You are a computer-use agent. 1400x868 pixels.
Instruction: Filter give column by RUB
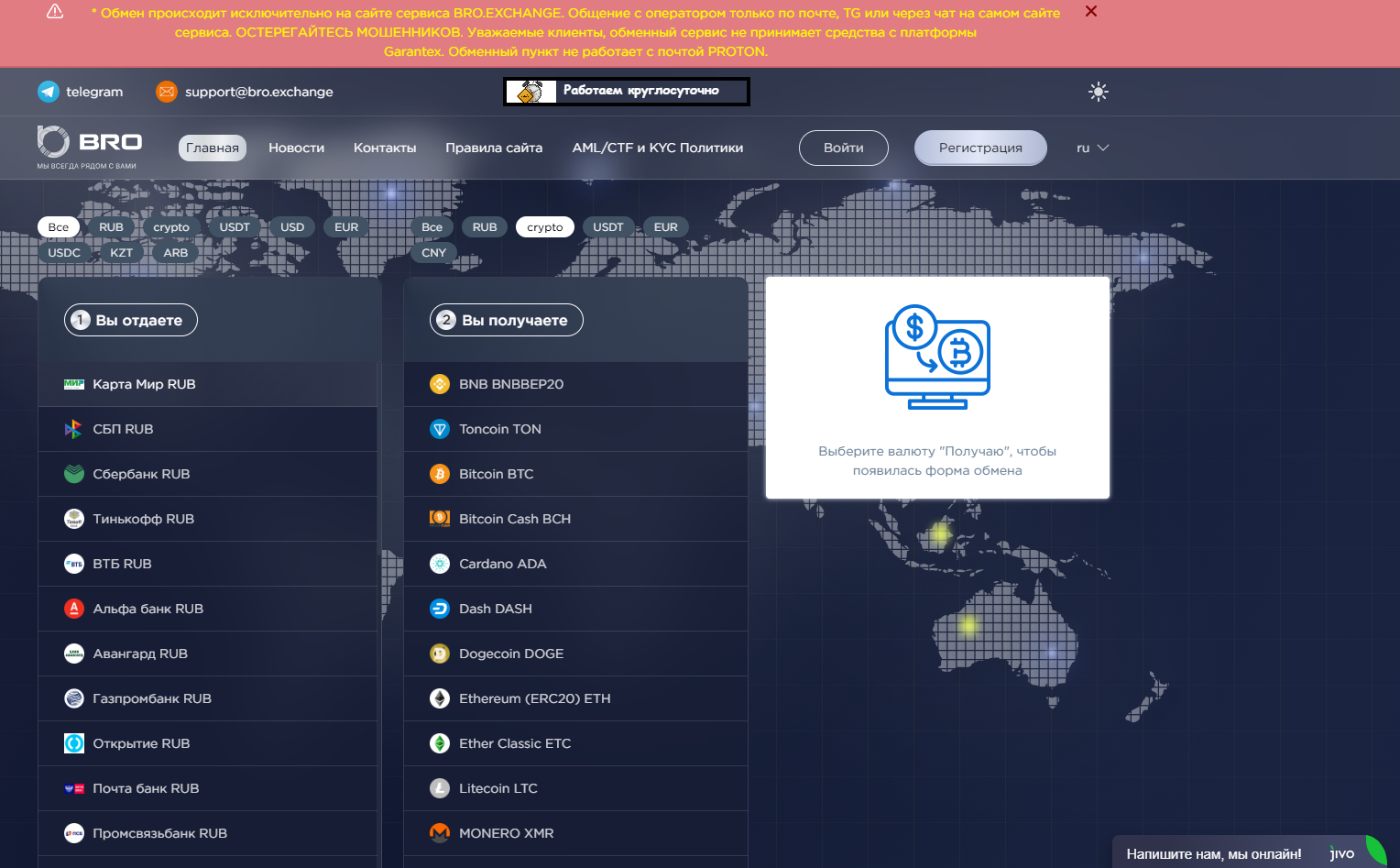pos(111,227)
